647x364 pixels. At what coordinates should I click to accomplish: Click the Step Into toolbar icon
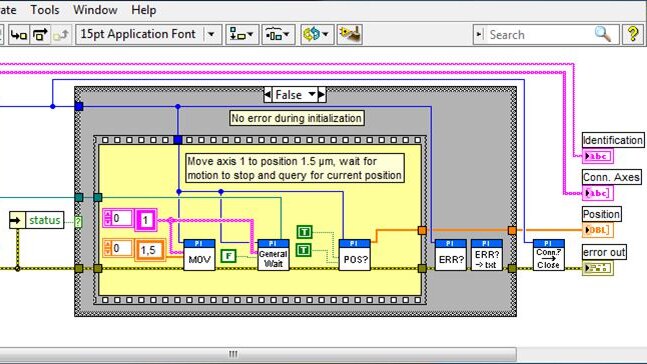coord(19,34)
